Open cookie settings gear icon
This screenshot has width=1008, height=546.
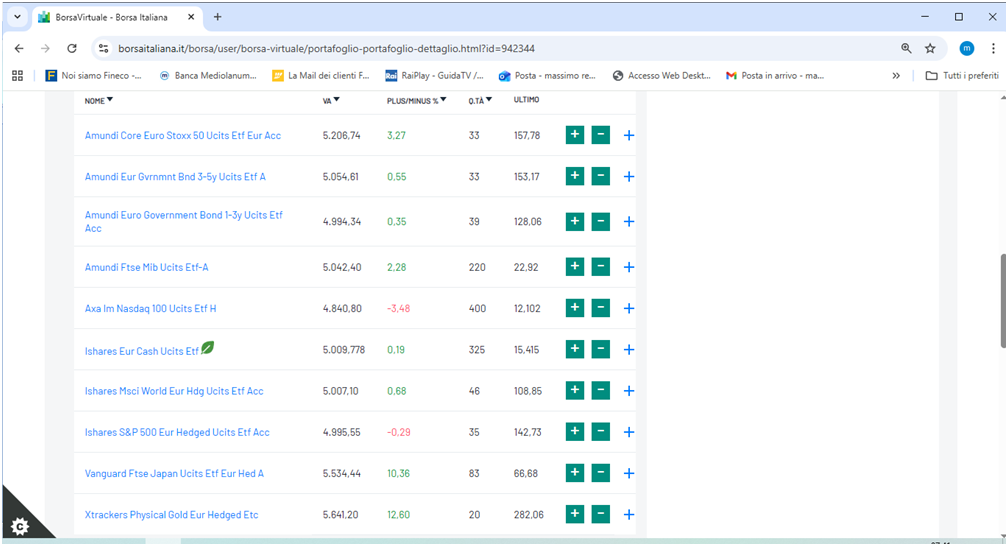[20, 526]
